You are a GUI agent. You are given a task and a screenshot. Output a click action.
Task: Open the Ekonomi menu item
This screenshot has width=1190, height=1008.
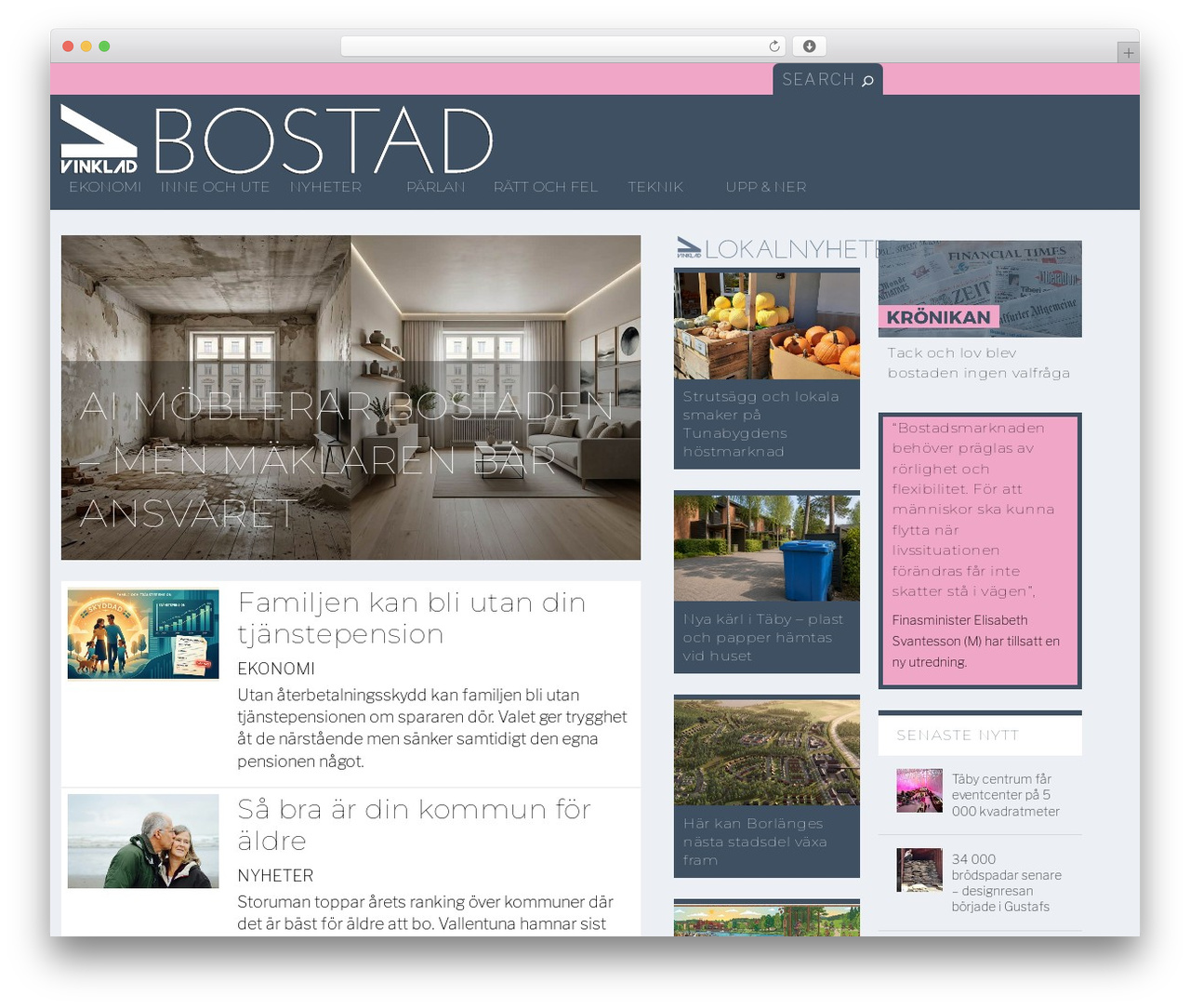coord(105,187)
